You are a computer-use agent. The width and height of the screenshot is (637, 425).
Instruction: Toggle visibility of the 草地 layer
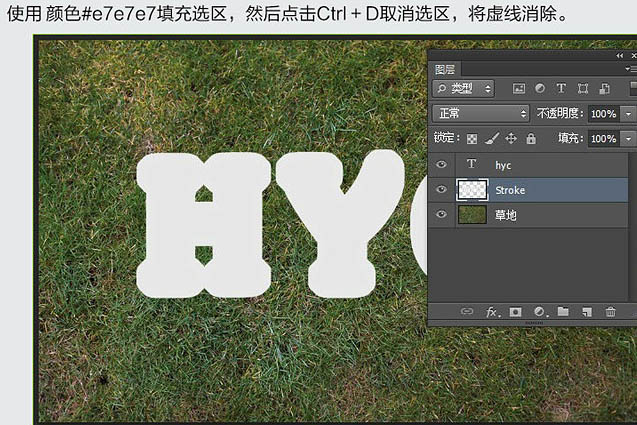click(441, 215)
